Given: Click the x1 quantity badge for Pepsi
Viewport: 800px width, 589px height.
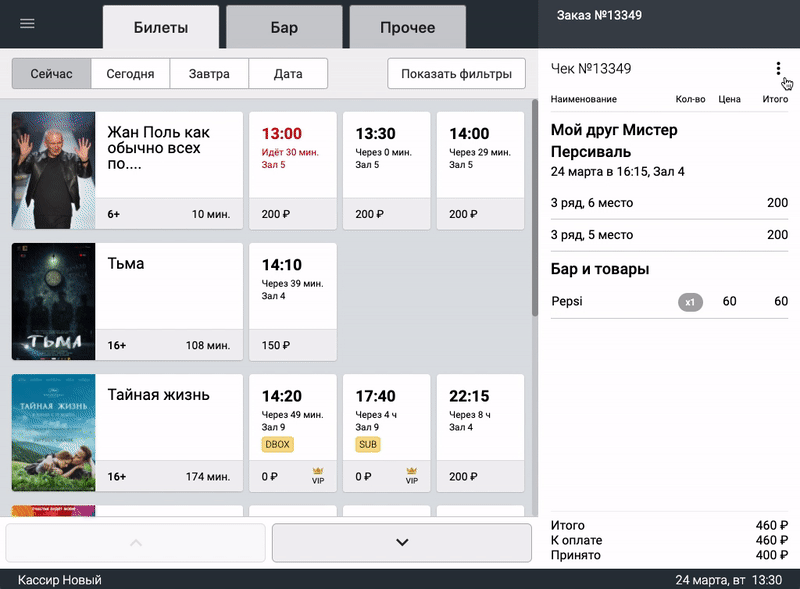Looking at the screenshot, I should click(690, 302).
